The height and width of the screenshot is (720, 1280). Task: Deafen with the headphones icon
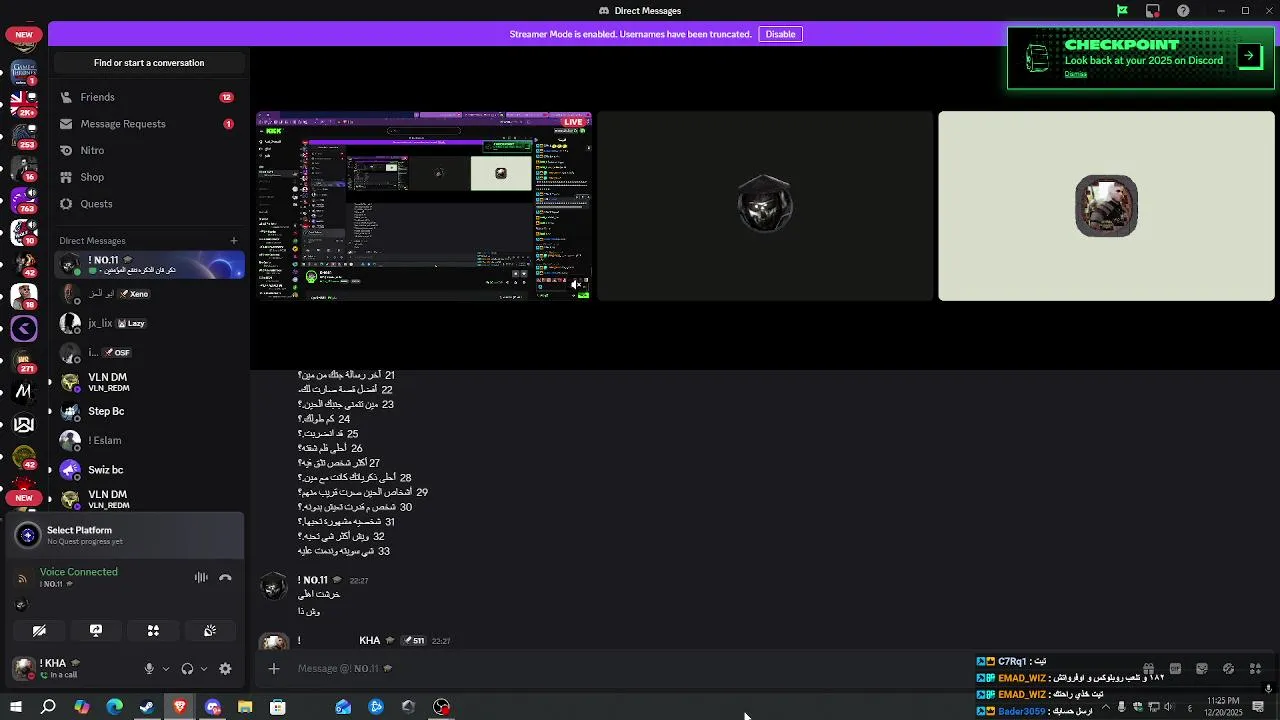(187, 669)
